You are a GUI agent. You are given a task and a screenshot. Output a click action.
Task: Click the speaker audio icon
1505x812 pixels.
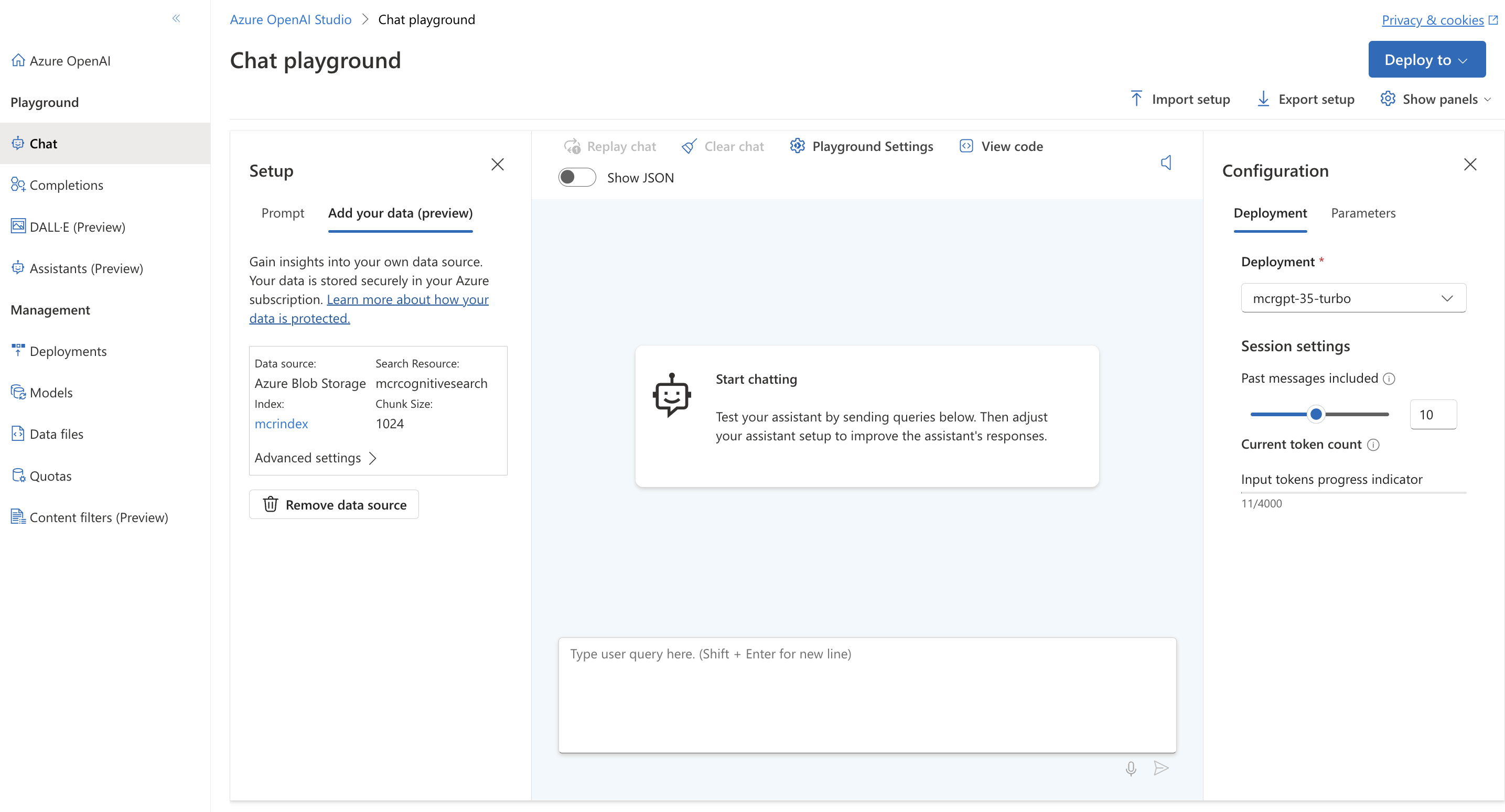click(x=1166, y=163)
